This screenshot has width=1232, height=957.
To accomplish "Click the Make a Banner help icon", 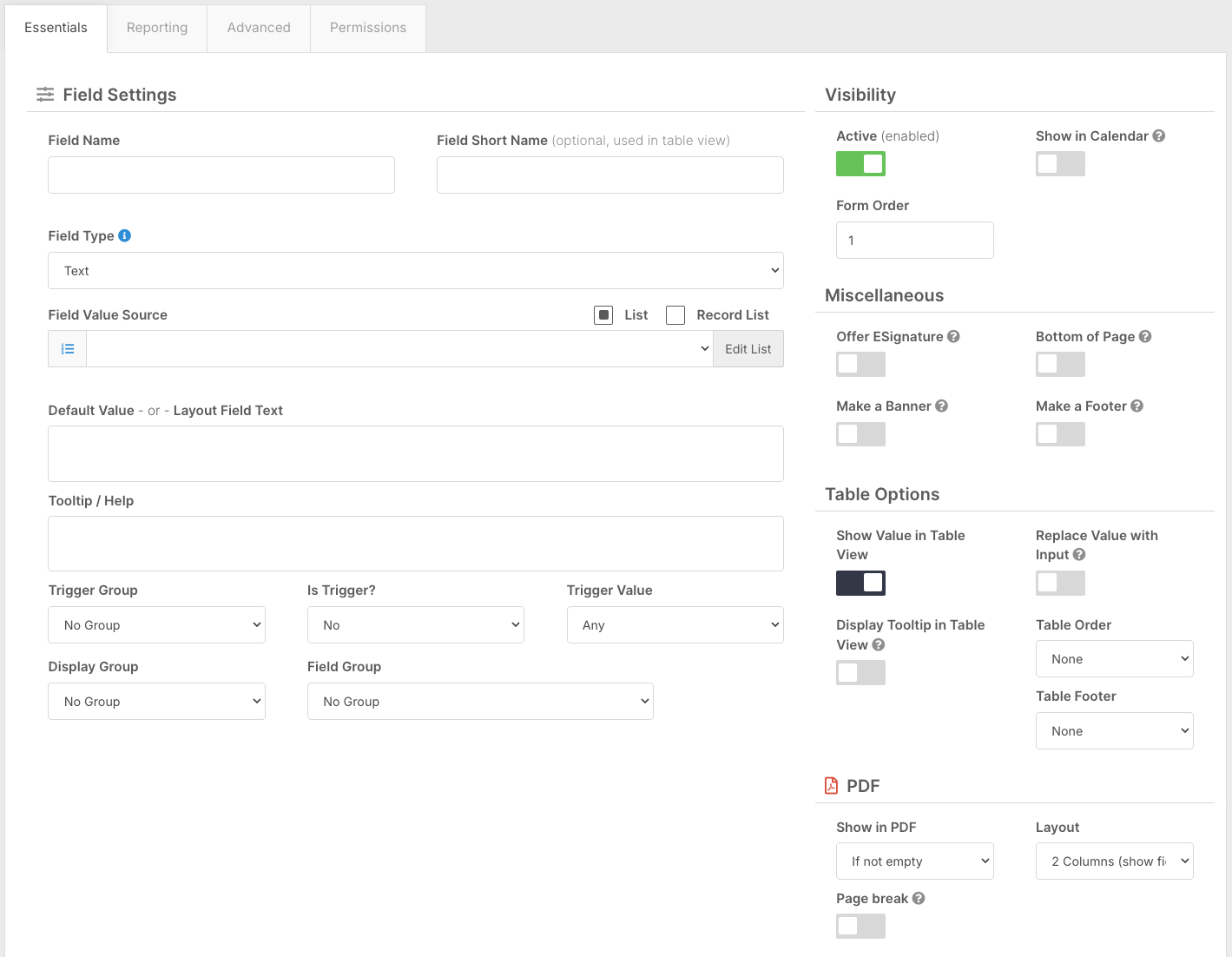I will coord(941,406).
